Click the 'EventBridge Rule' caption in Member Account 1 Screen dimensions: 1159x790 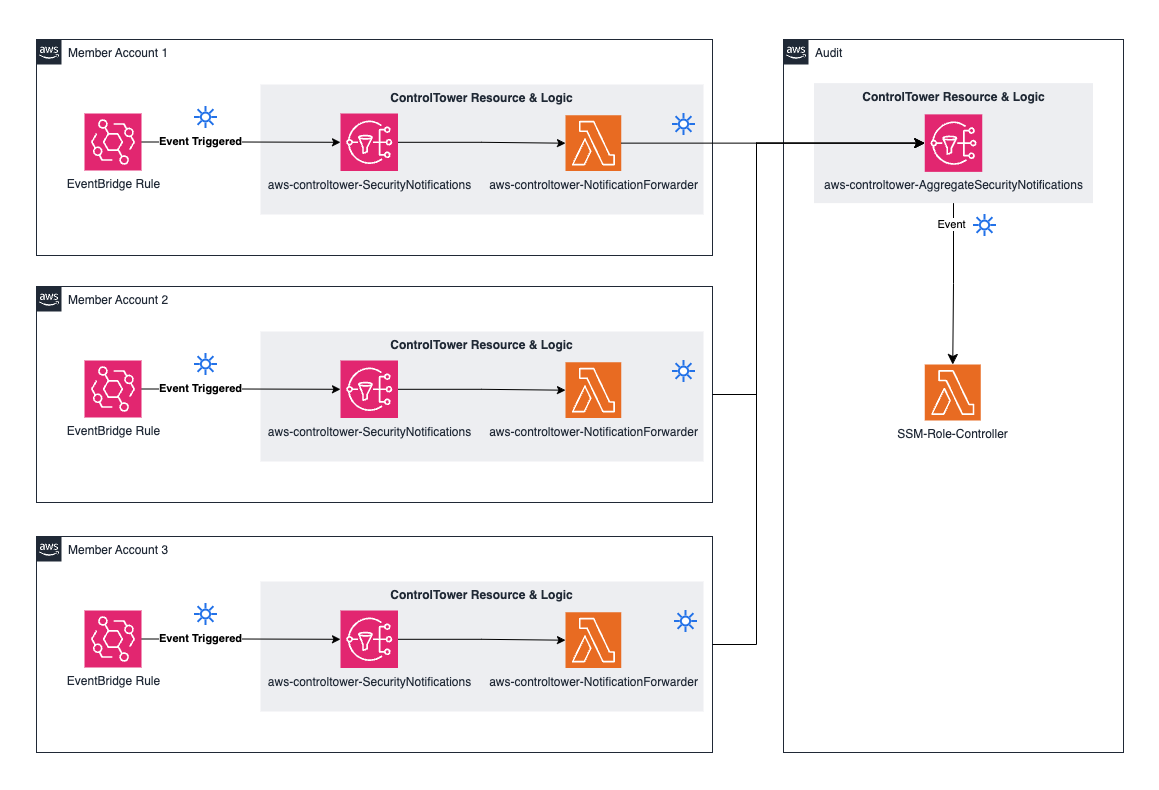[113, 183]
